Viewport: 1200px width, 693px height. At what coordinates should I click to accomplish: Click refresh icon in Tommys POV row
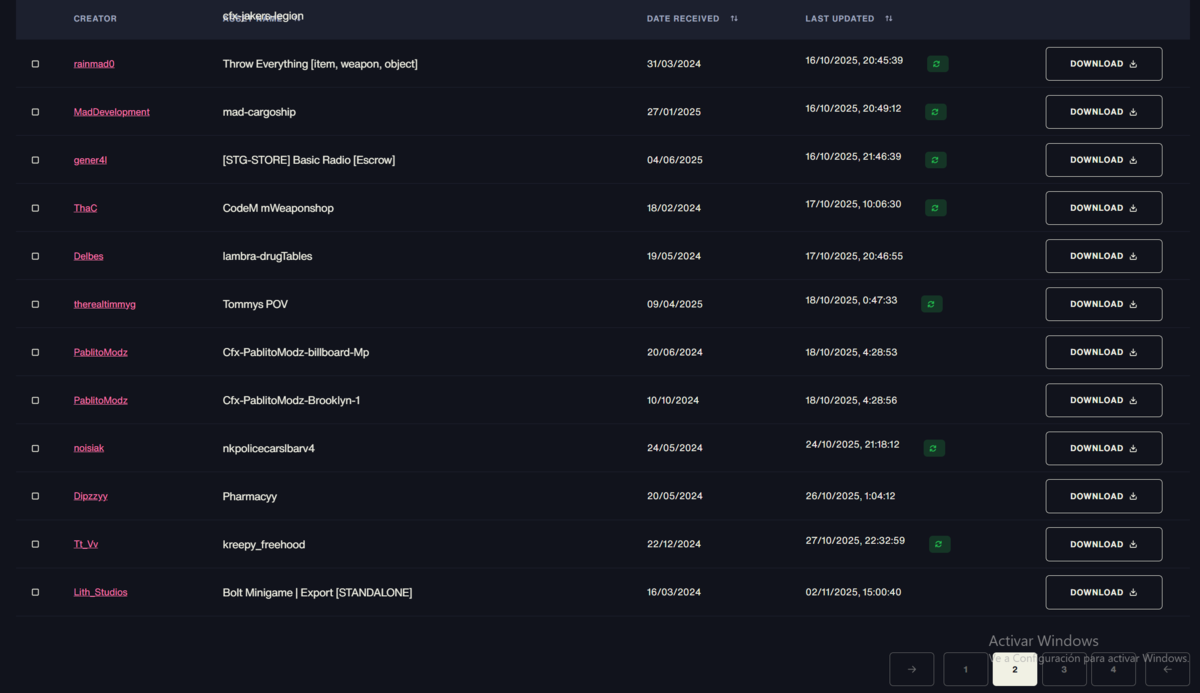coord(931,304)
